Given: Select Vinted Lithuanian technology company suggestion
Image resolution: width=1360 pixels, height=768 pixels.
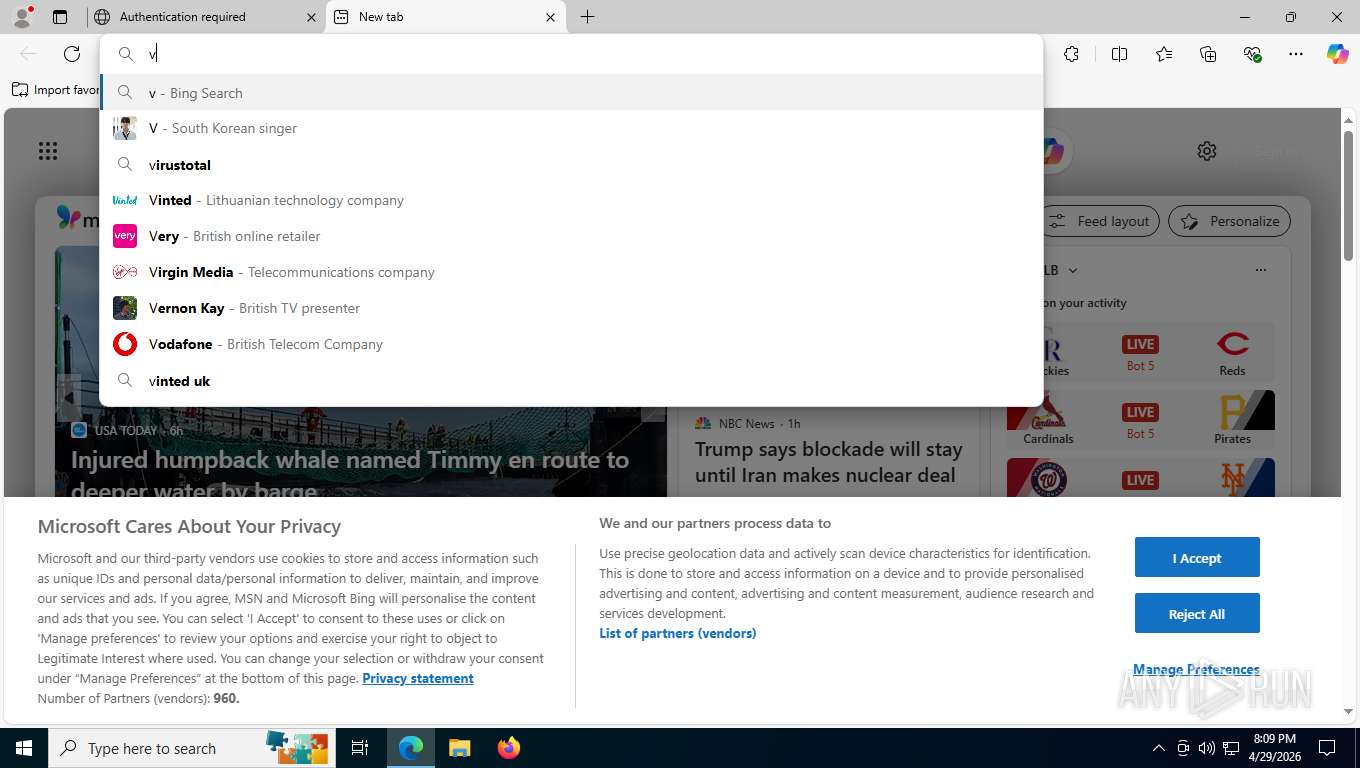Looking at the screenshot, I should click(571, 200).
